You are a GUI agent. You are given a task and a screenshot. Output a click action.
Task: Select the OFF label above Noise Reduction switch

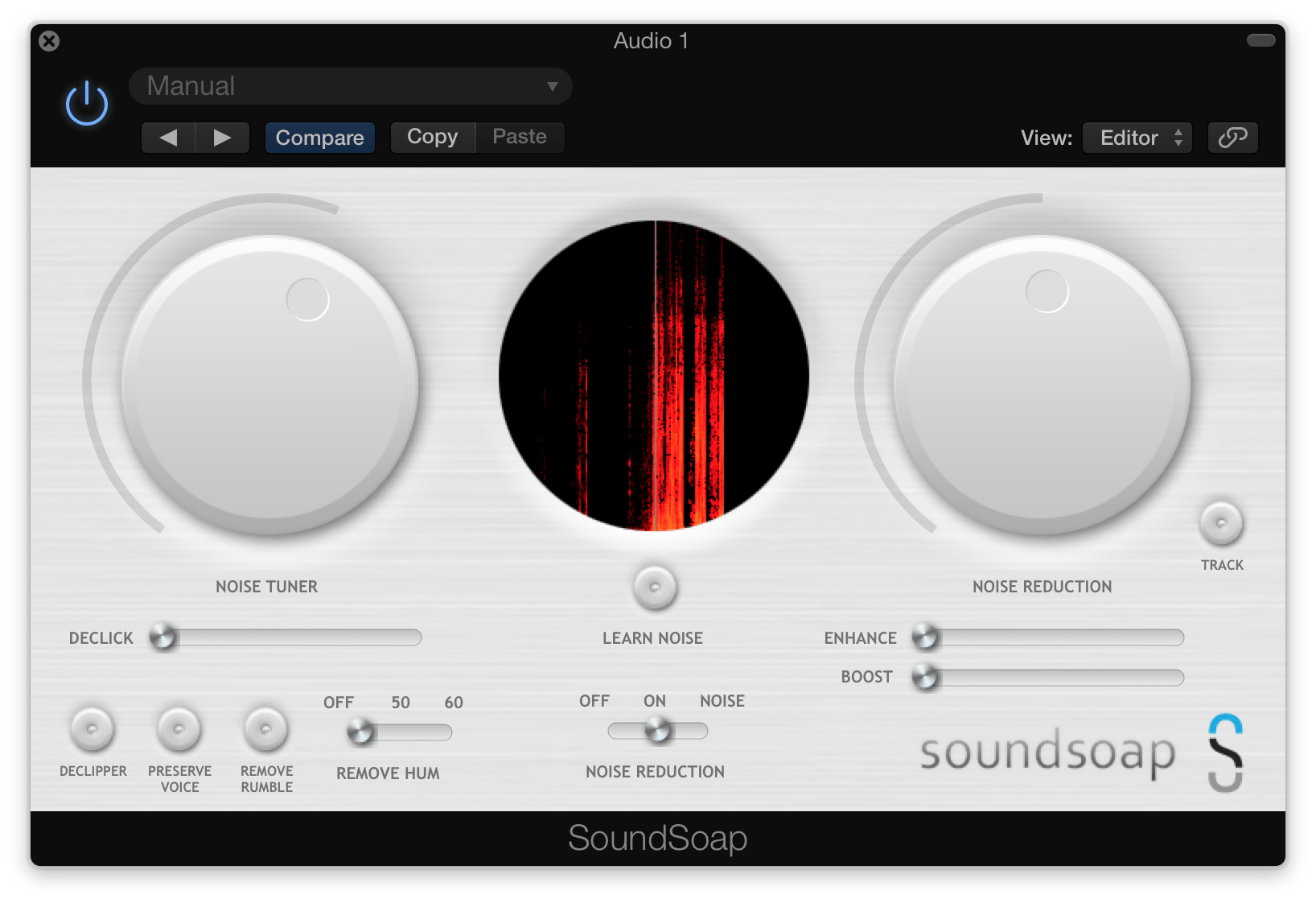[594, 701]
